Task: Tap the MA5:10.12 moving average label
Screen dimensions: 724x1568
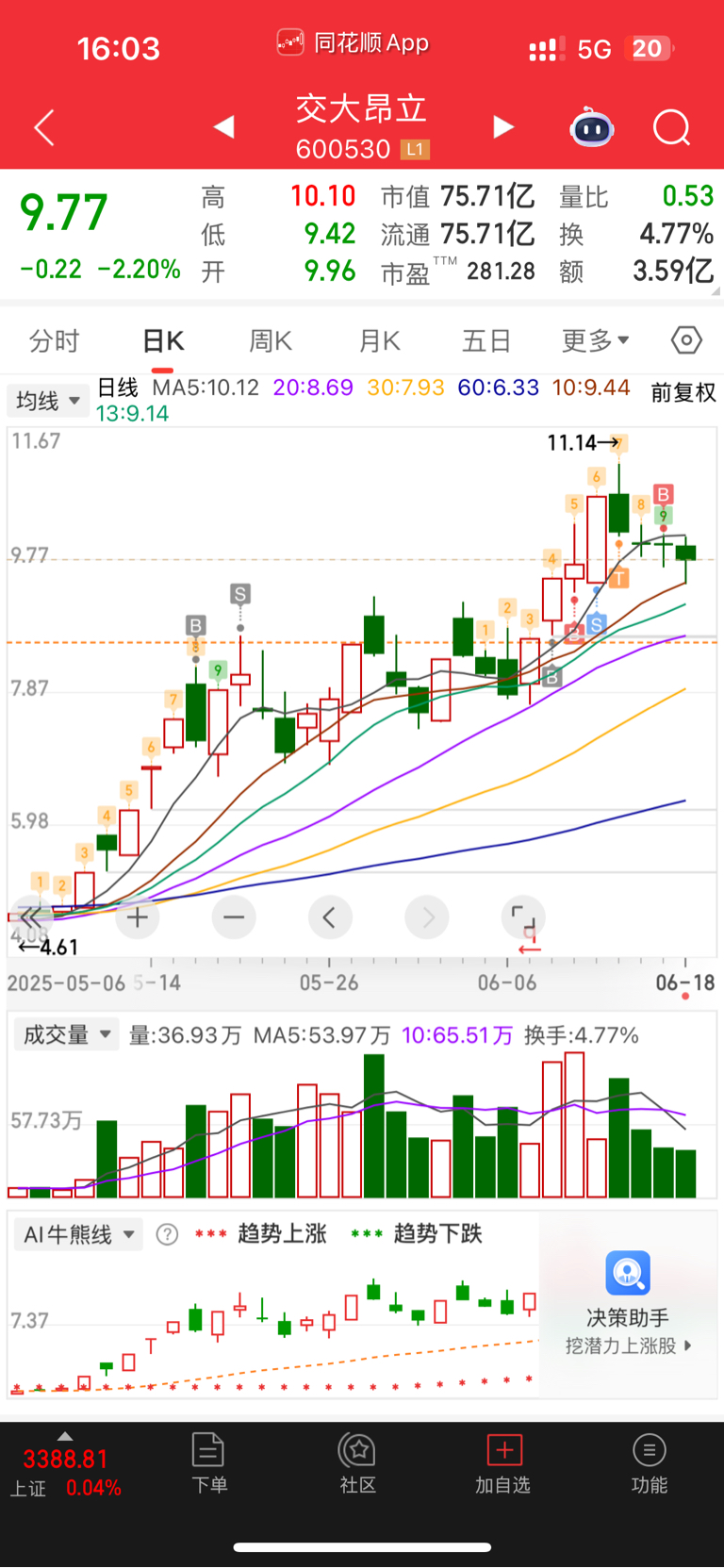Action: [206, 388]
